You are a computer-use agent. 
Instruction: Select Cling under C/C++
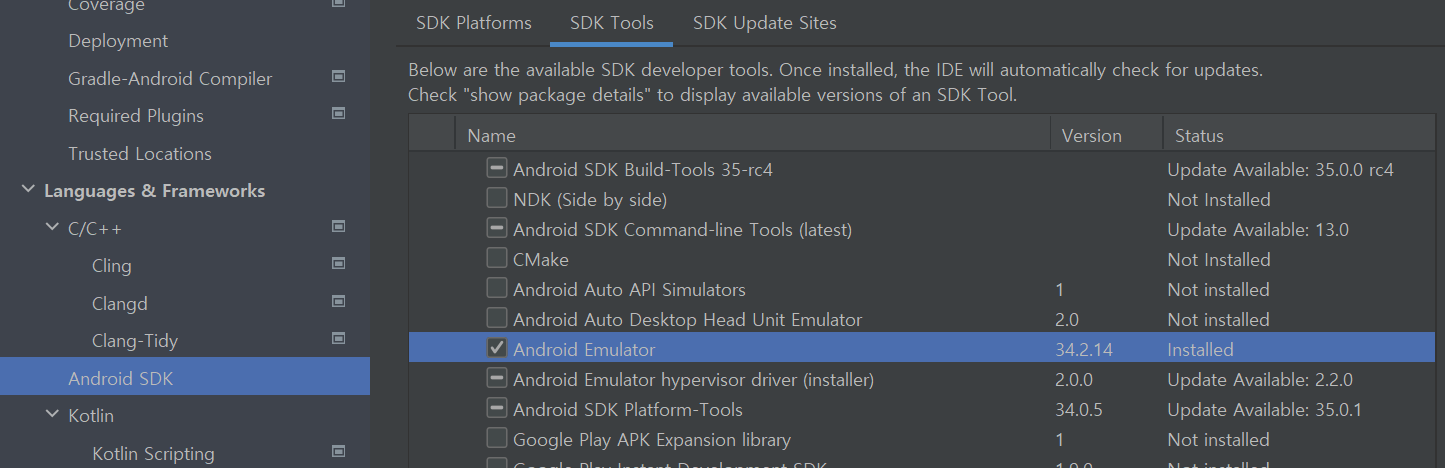112,266
